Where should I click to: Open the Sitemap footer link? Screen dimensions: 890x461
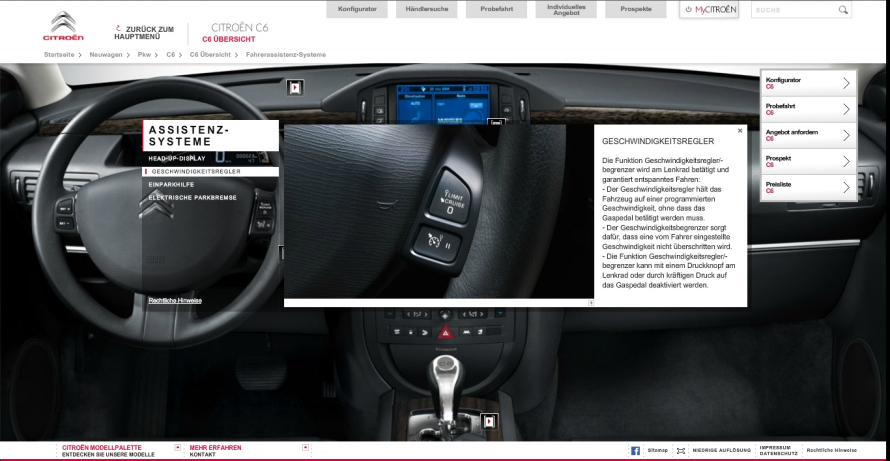(657, 450)
